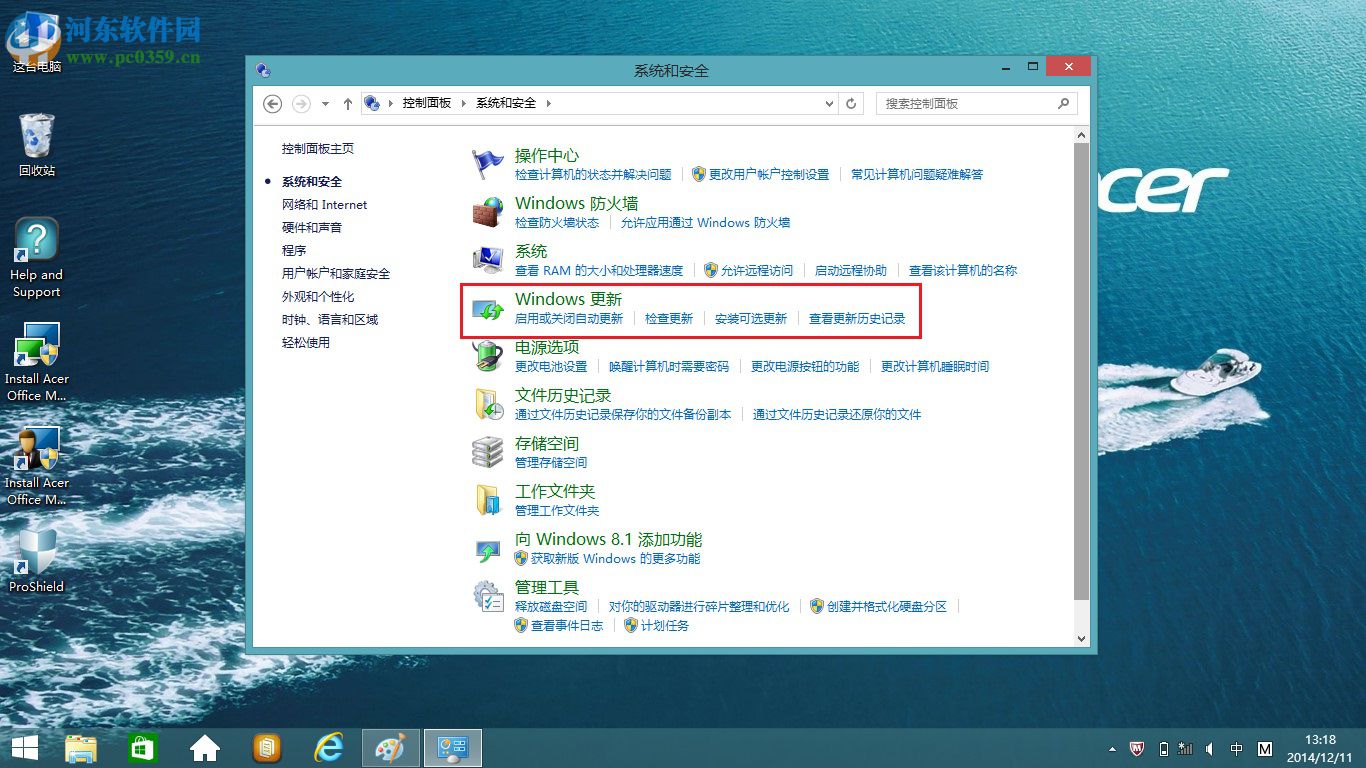Select 网络和 Internet in the sidebar
The height and width of the screenshot is (768, 1366).
(x=325, y=204)
